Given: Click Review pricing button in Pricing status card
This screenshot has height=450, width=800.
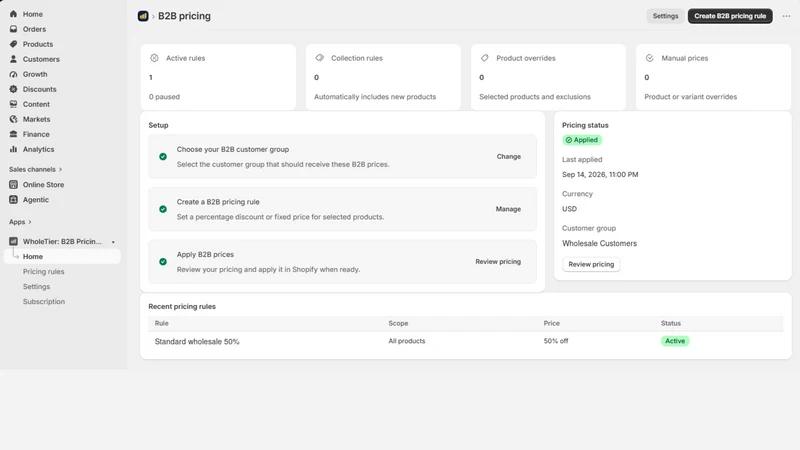Looking at the screenshot, I should click(x=591, y=264).
